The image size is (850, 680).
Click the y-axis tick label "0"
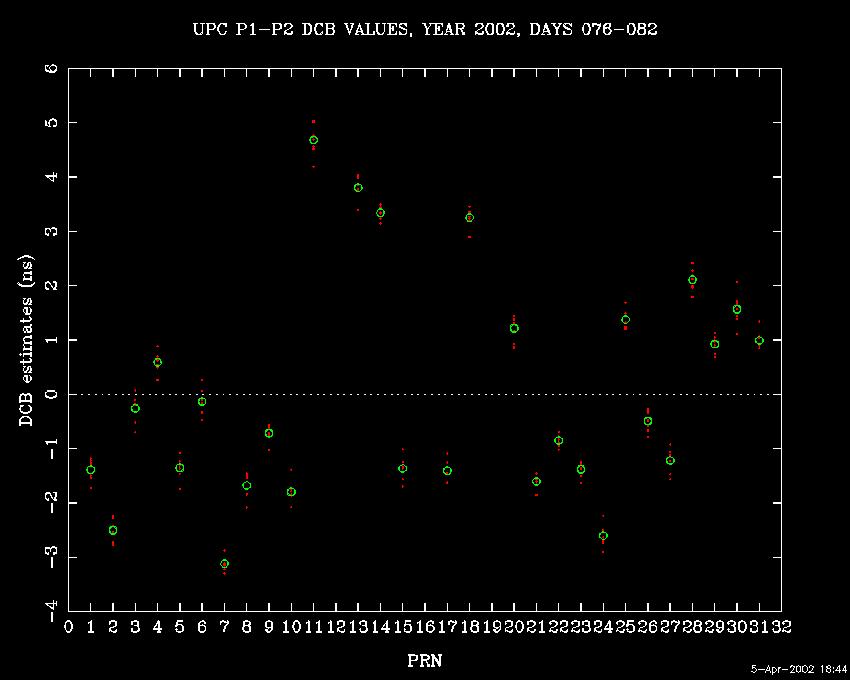coord(51,394)
